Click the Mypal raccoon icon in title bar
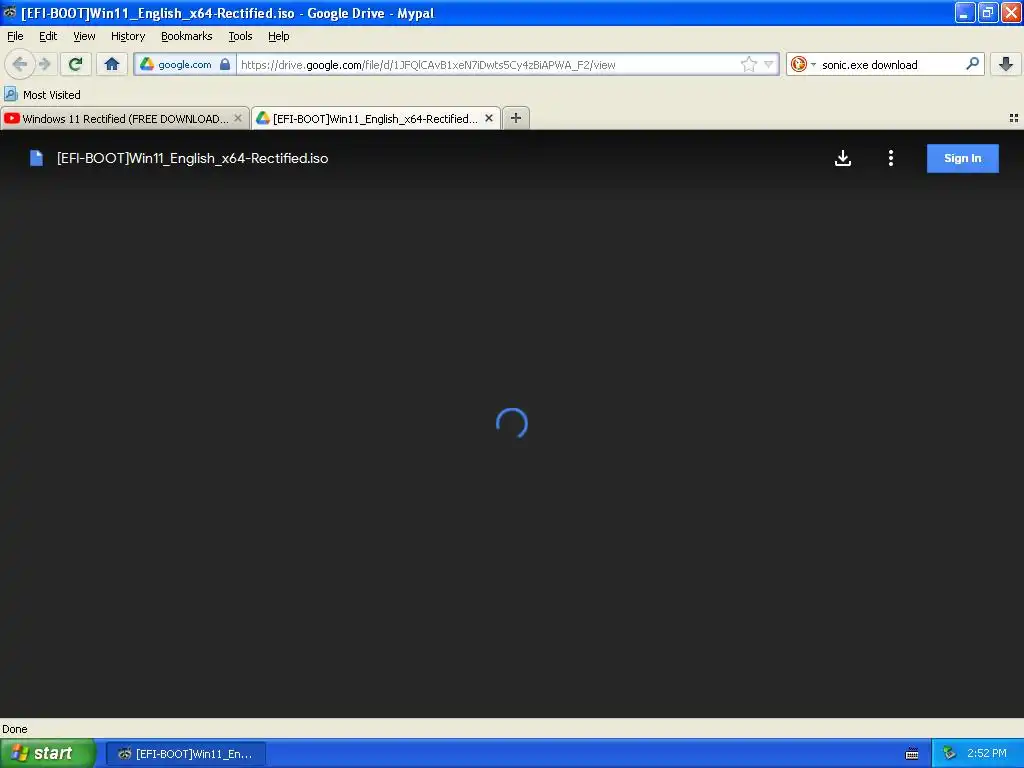Screen dimensions: 1024x768 click(x=9, y=12)
